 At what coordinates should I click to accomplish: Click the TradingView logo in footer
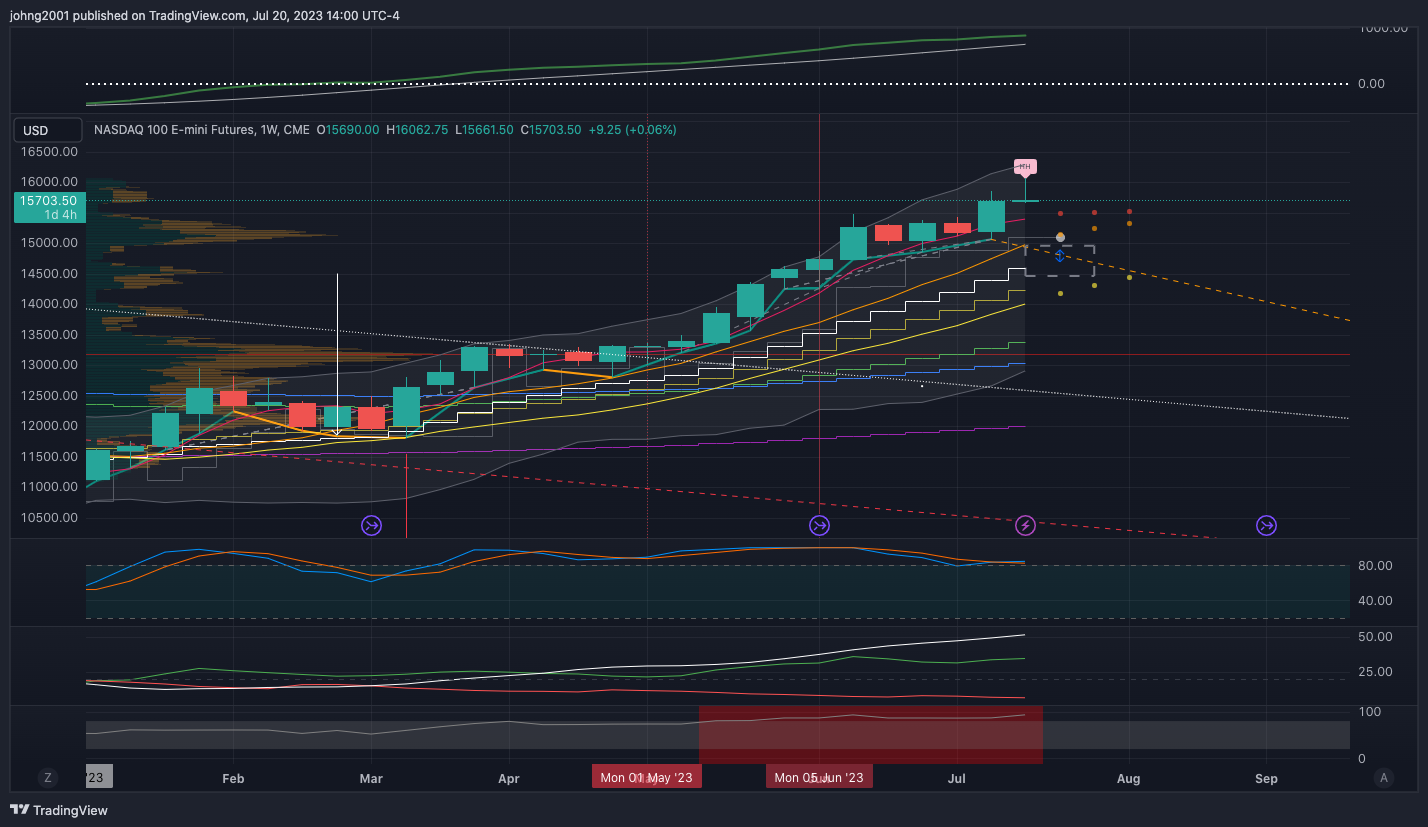[59, 810]
